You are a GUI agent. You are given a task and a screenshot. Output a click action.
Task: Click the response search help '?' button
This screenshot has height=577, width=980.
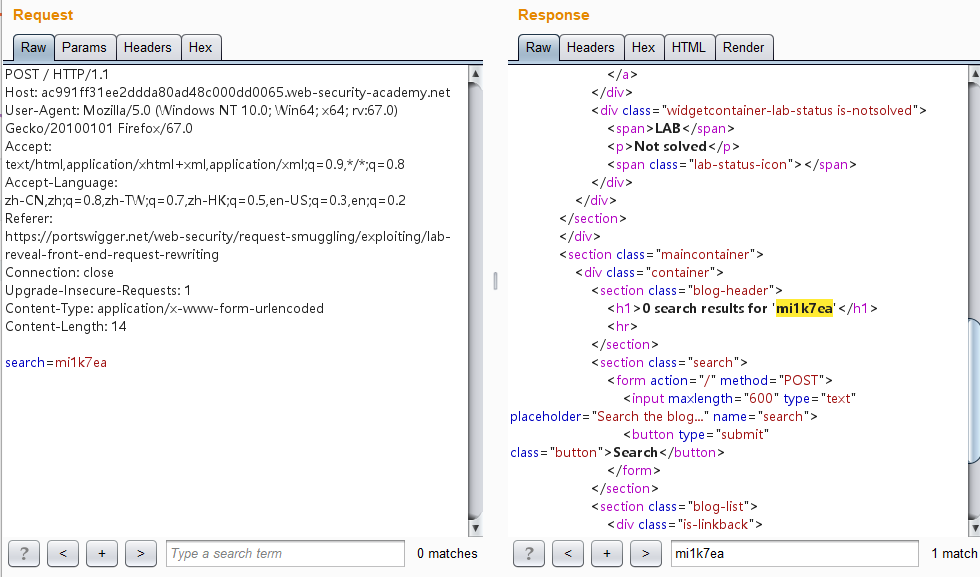click(529, 553)
